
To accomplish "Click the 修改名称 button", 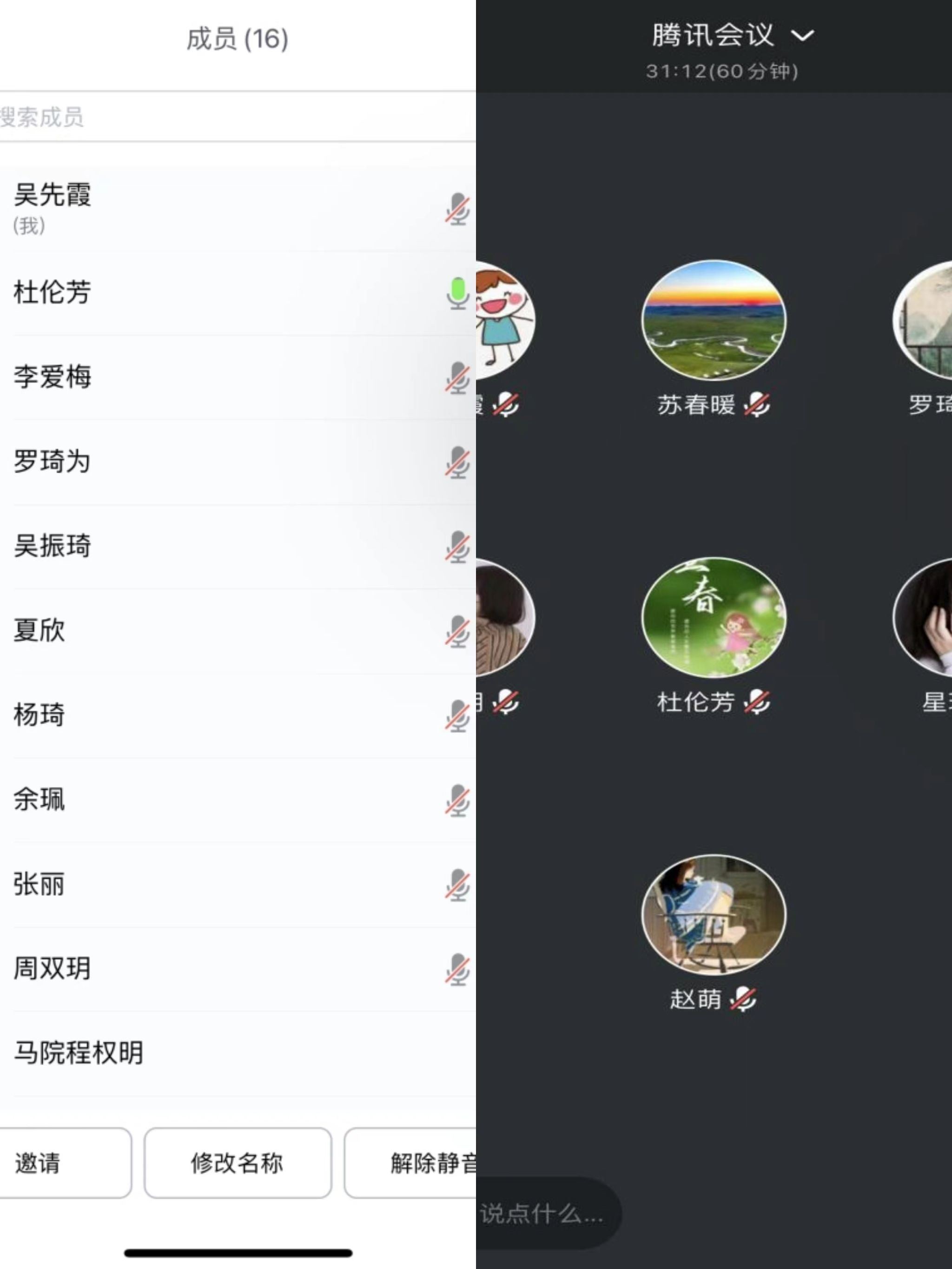I will tap(238, 1163).
